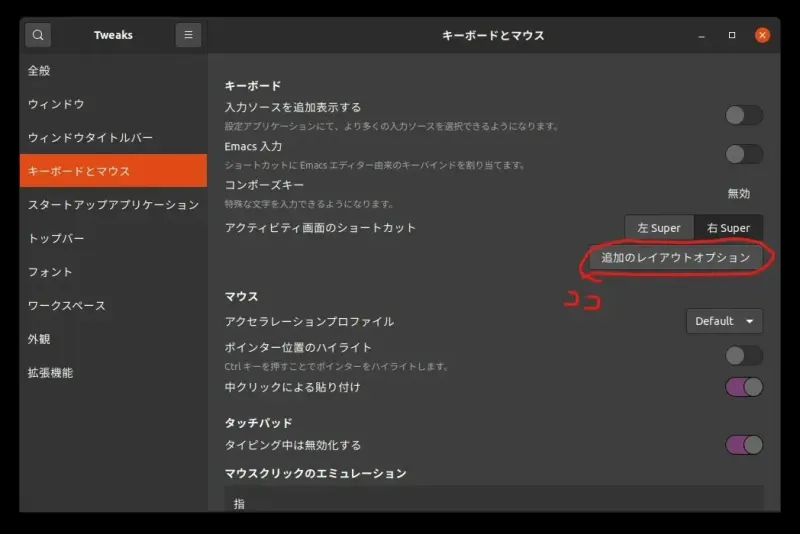Toggle ポインター位置のハイライト switch

pyautogui.click(x=744, y=355)
